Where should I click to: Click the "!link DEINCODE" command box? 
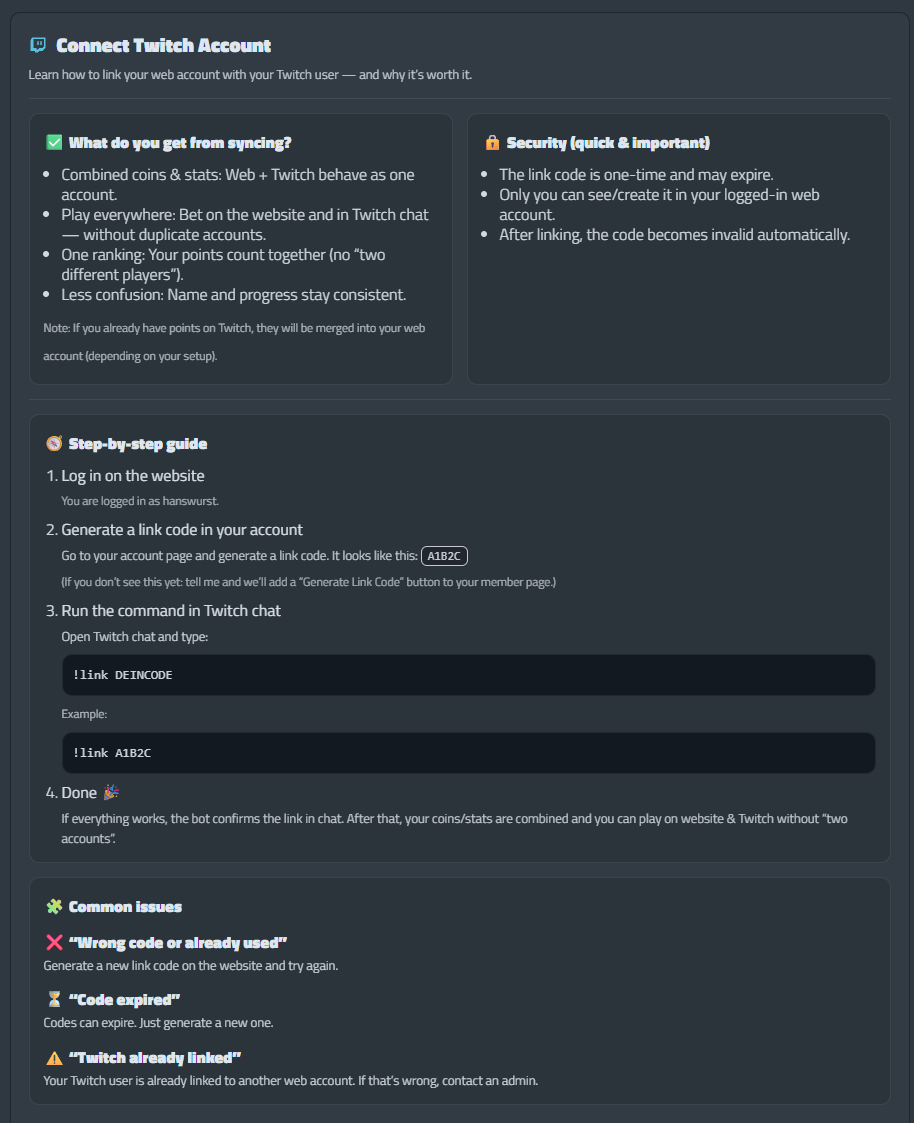click(x=468, y=675)
